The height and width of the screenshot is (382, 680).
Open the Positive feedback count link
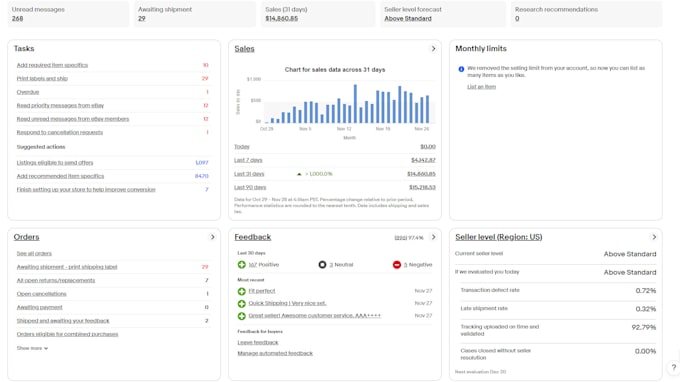point(252,264)
